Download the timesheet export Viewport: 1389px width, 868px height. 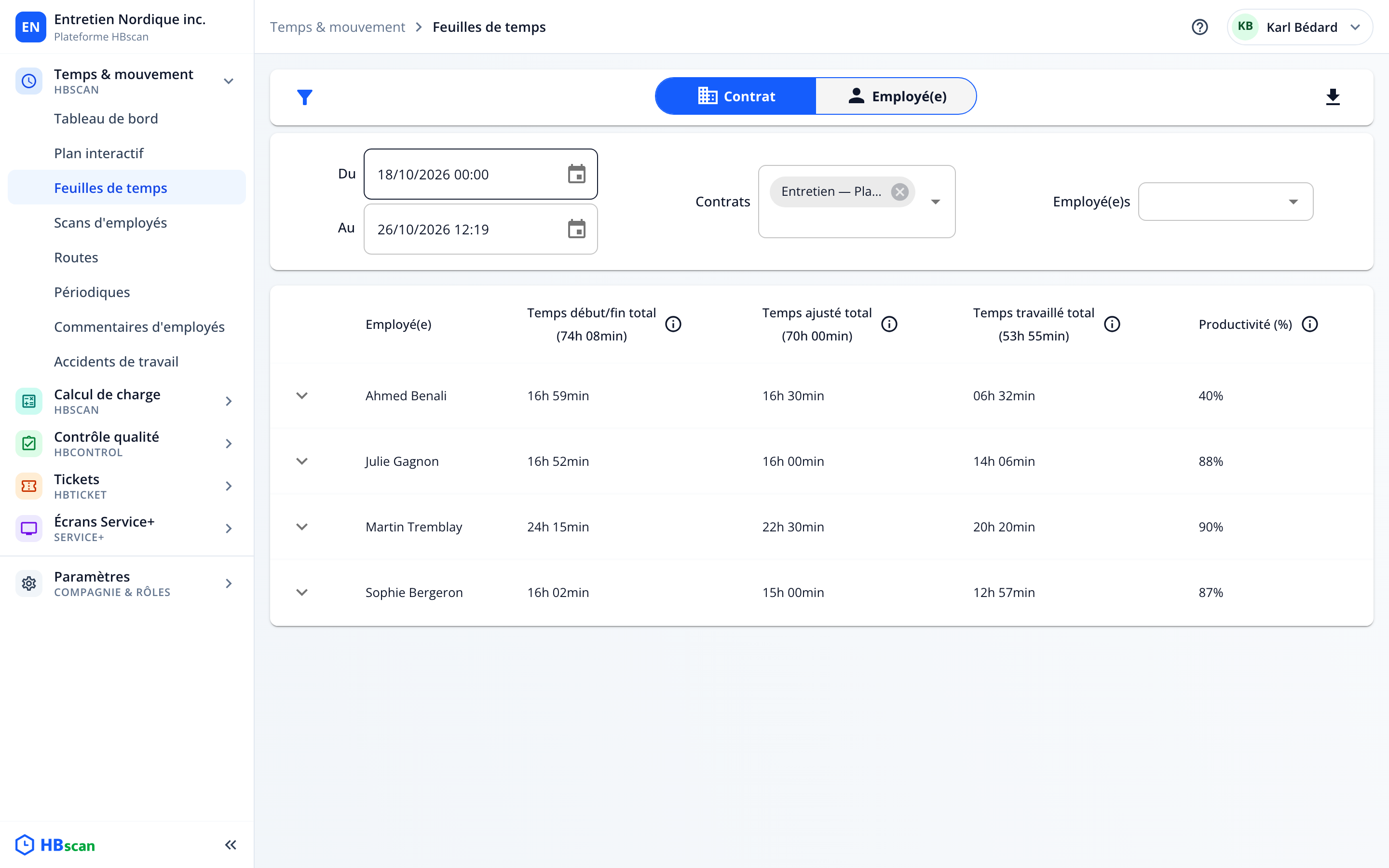(x=1333, y=97)
